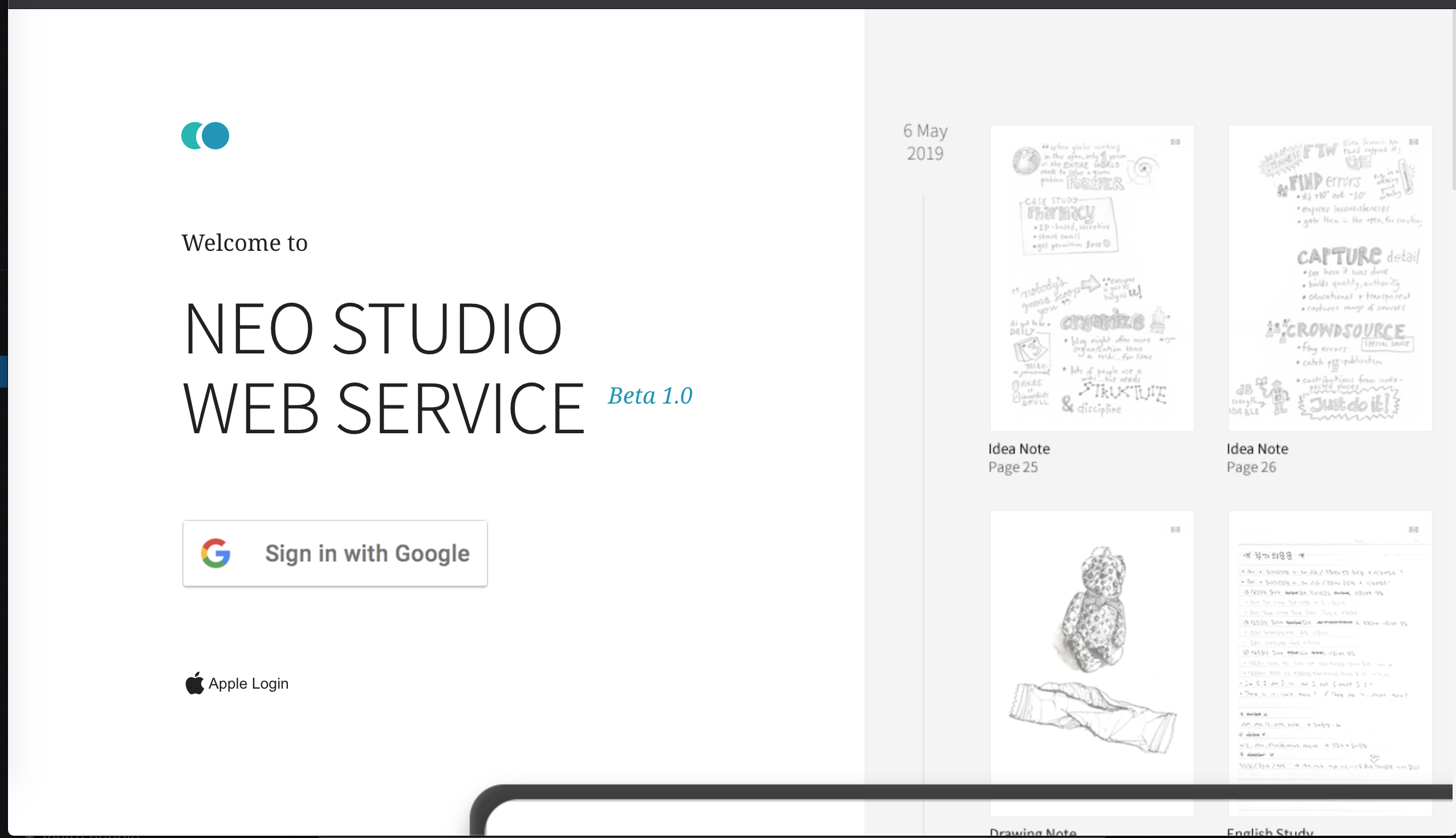Click the small corner icon on teddy bear thumbnail
The image size is (1456, 838).
tap(1175, 530)
